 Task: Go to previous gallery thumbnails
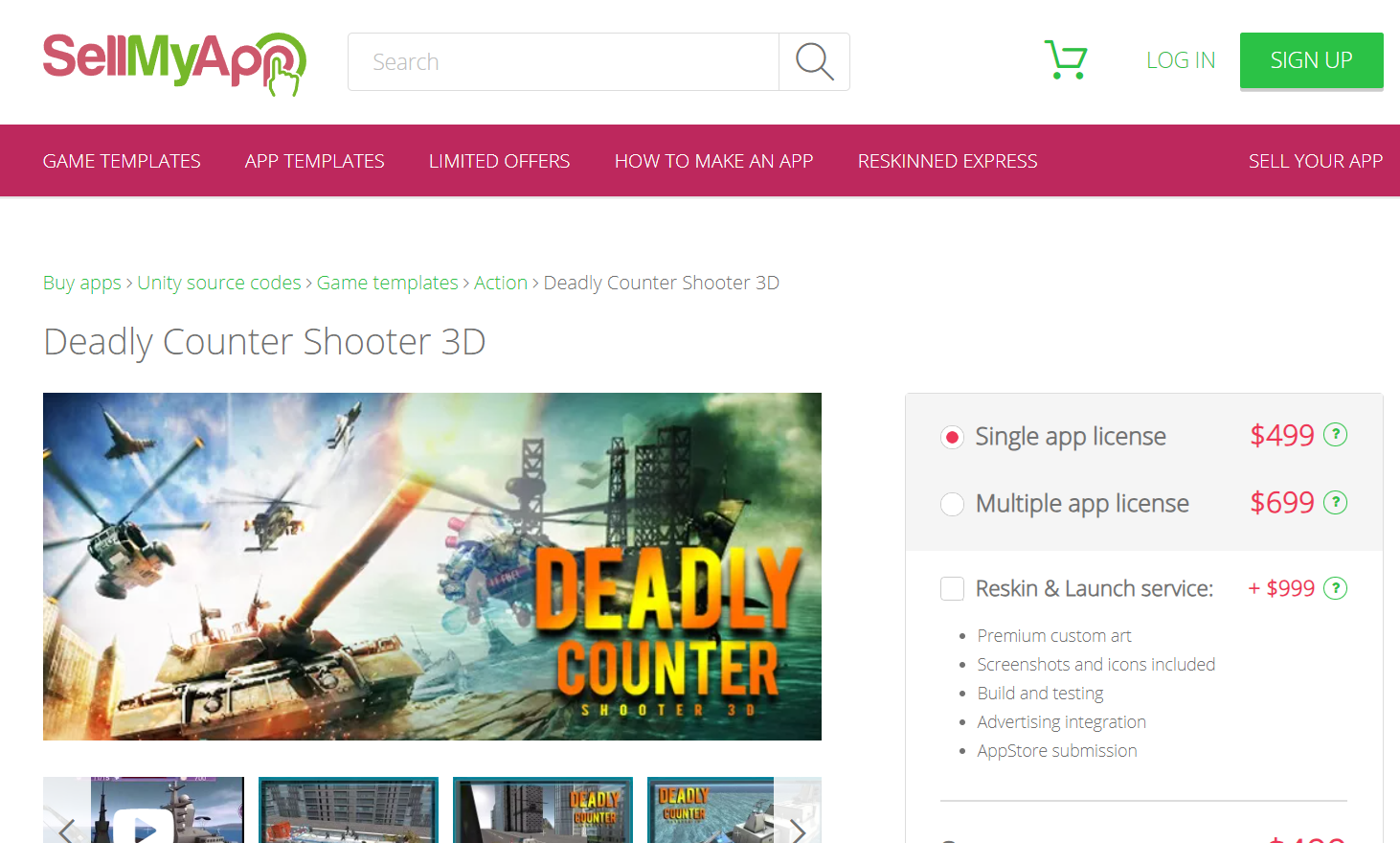tap(67, 830)
